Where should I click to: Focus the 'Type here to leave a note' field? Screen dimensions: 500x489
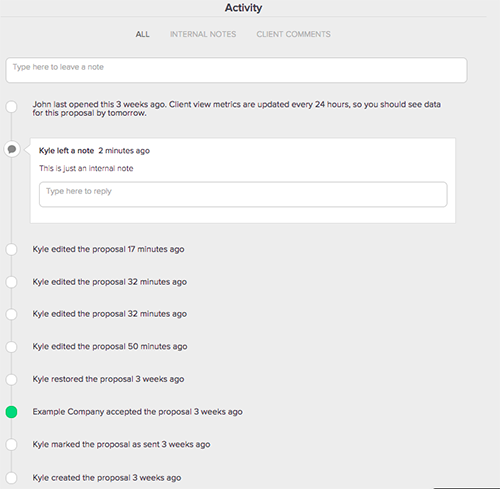[x=236, y=70]
